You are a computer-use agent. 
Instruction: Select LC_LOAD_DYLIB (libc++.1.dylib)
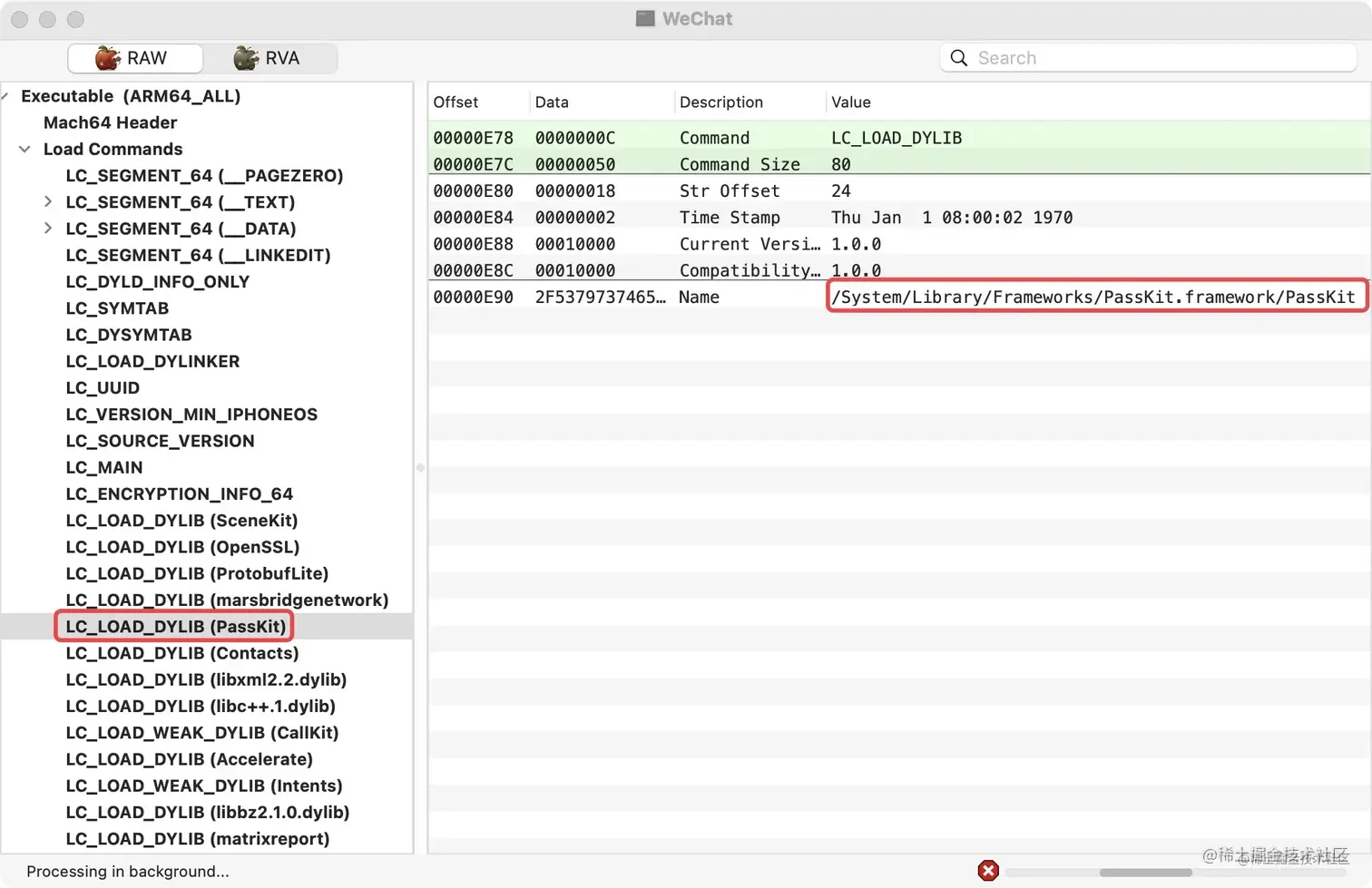pyautogui.click(x=201, y=706)
